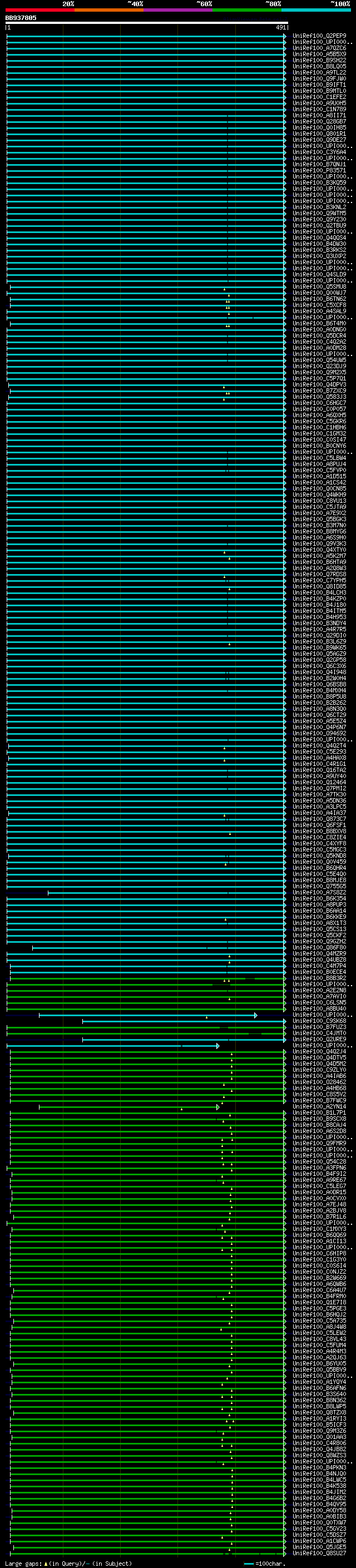Image resolution: width=356 pixels, height=1568 pixels.
Task: Pick sequence UniRef100_A4HB68
Action: (x=319, y=1088)
